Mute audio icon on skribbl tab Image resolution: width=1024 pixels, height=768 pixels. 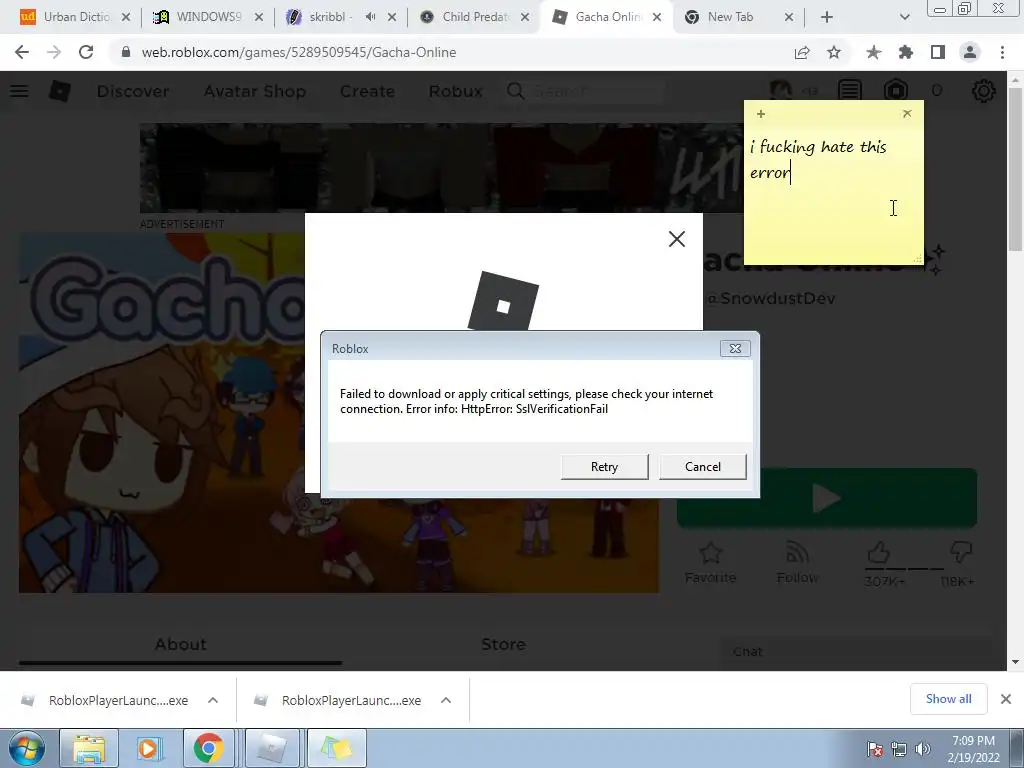[370, 17]
